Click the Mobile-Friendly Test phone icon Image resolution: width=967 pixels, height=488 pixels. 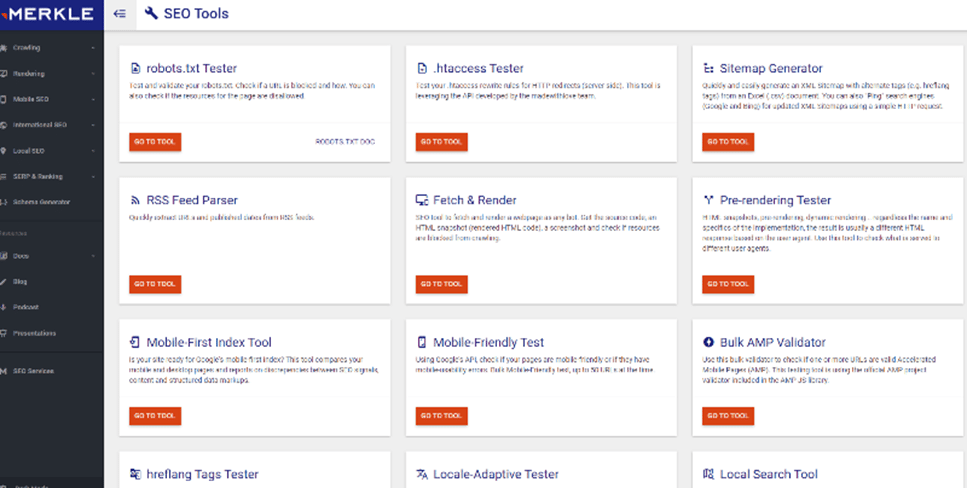tap(422, 343)
